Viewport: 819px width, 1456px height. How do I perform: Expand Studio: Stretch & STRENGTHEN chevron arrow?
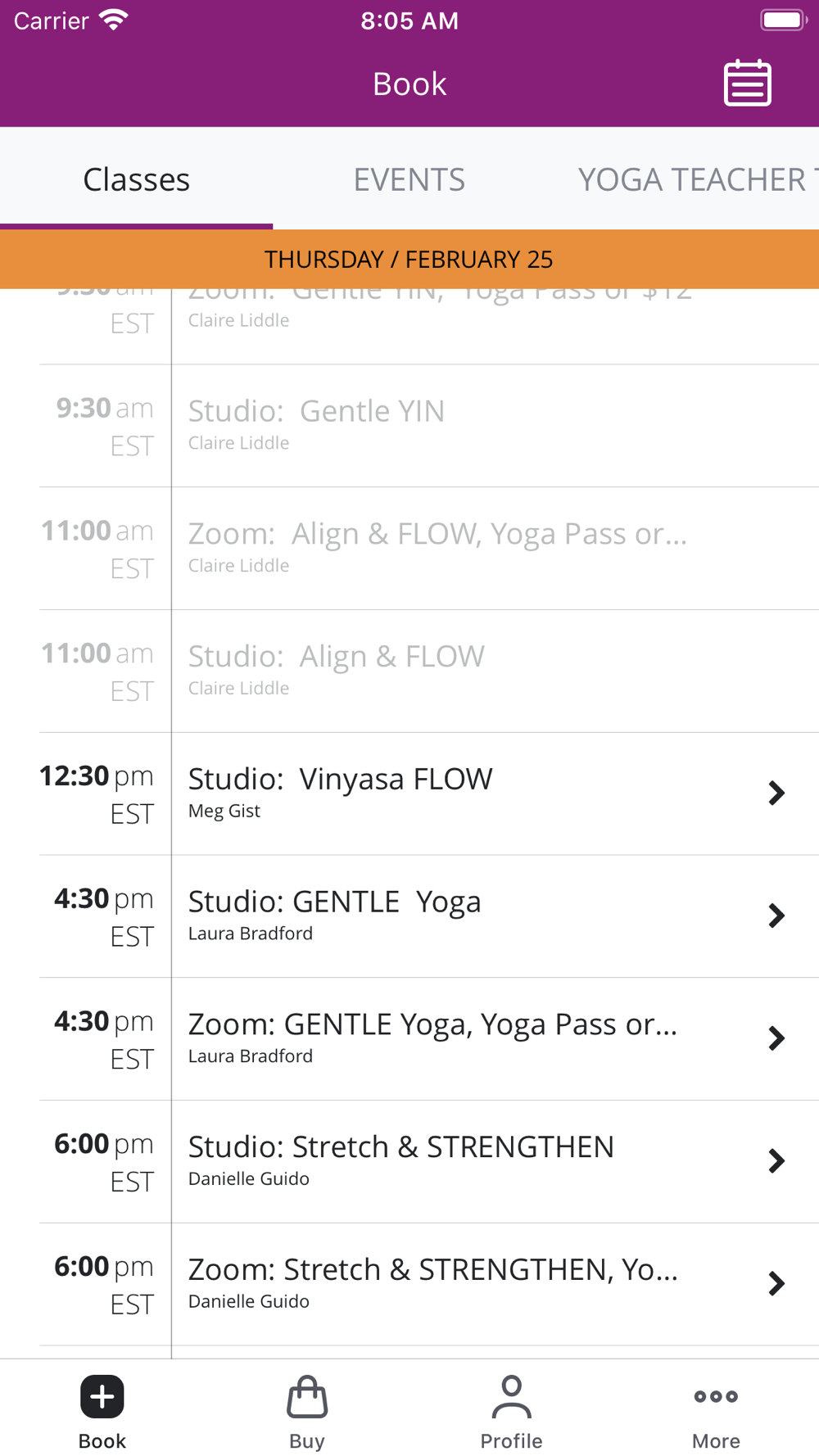[776, 1160]
